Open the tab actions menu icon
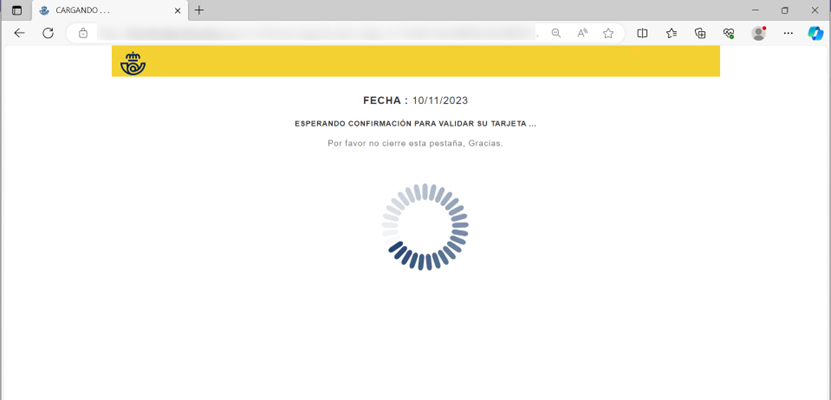Image resolution: width=831 pixels, height=400 pixels. coord(17,10)
